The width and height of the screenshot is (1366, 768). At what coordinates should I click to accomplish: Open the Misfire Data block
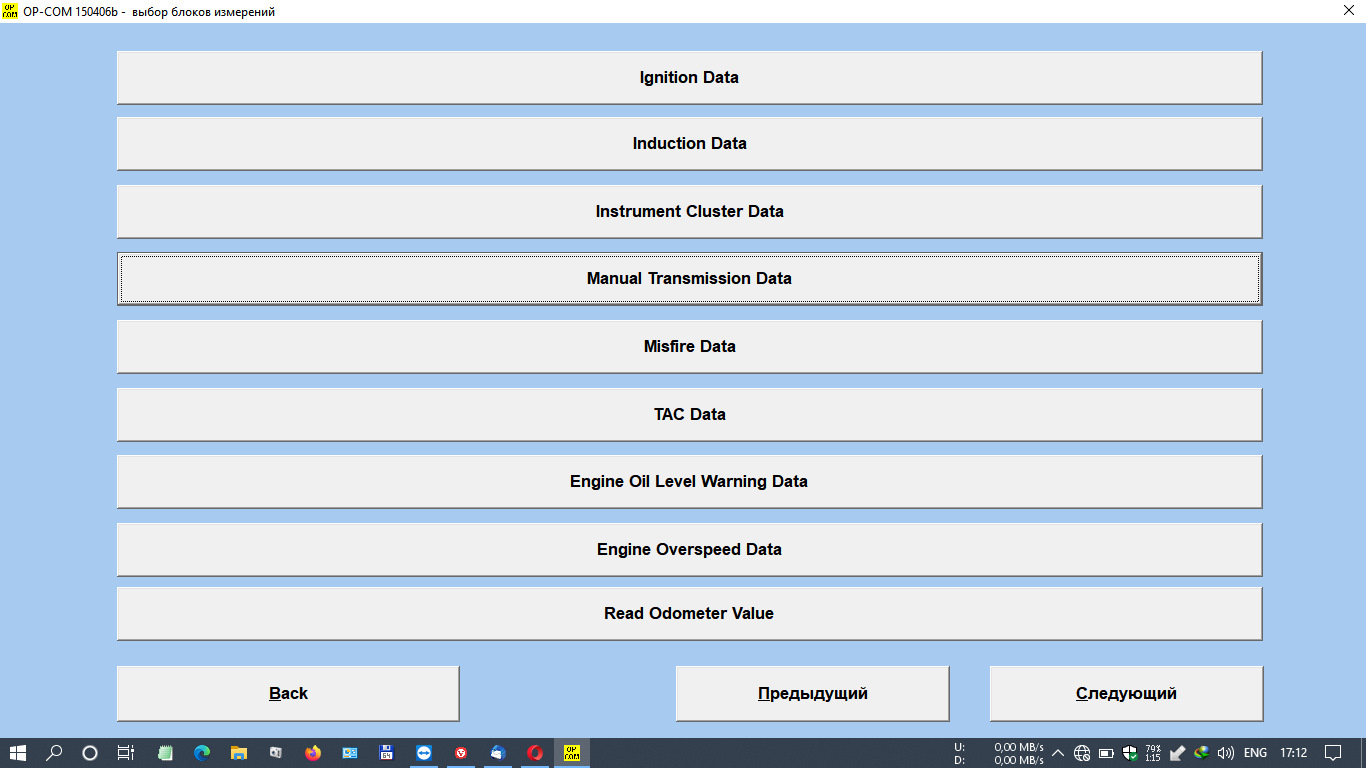[689, 346]
